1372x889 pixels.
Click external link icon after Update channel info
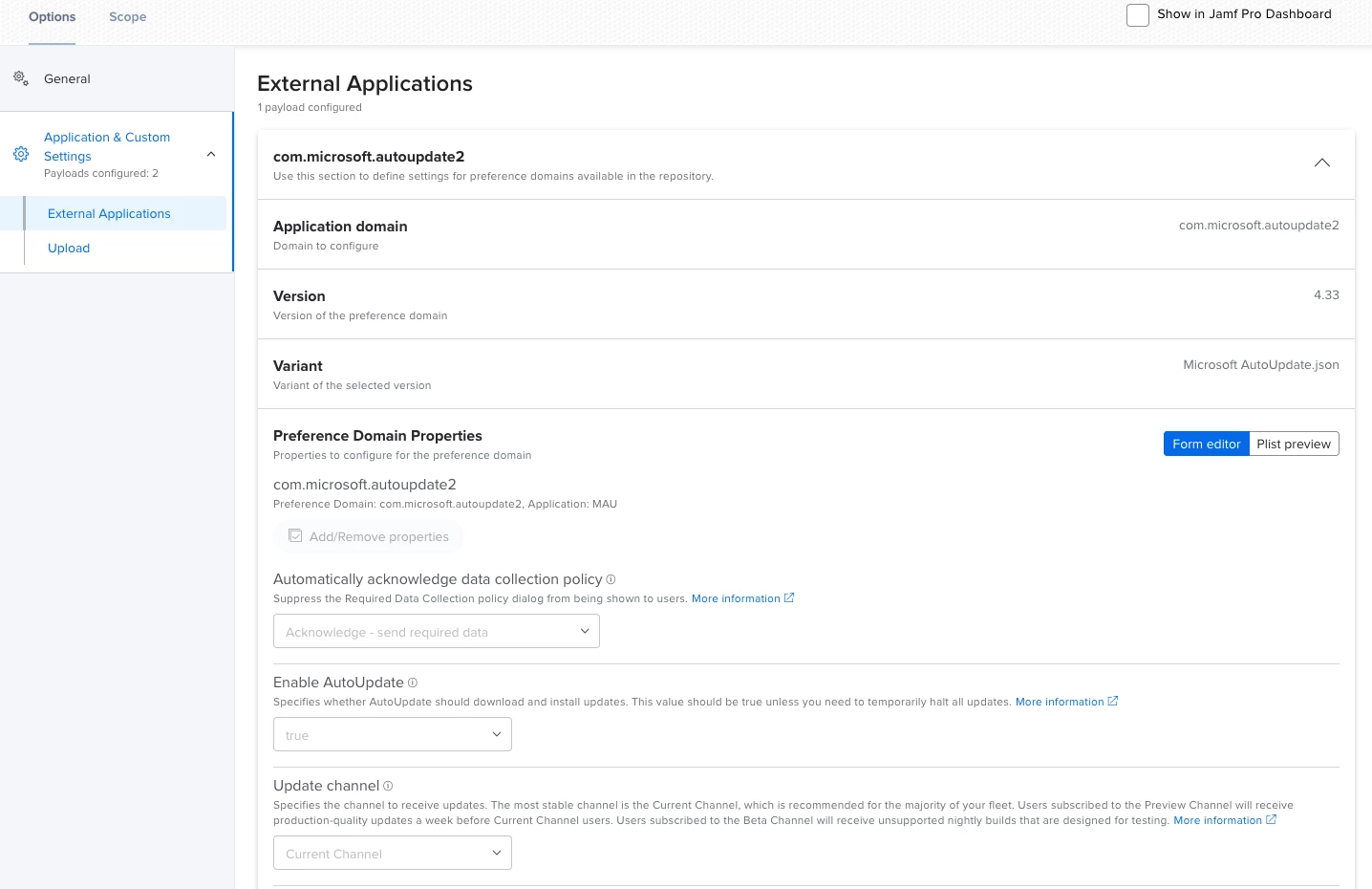(1271, 819)
